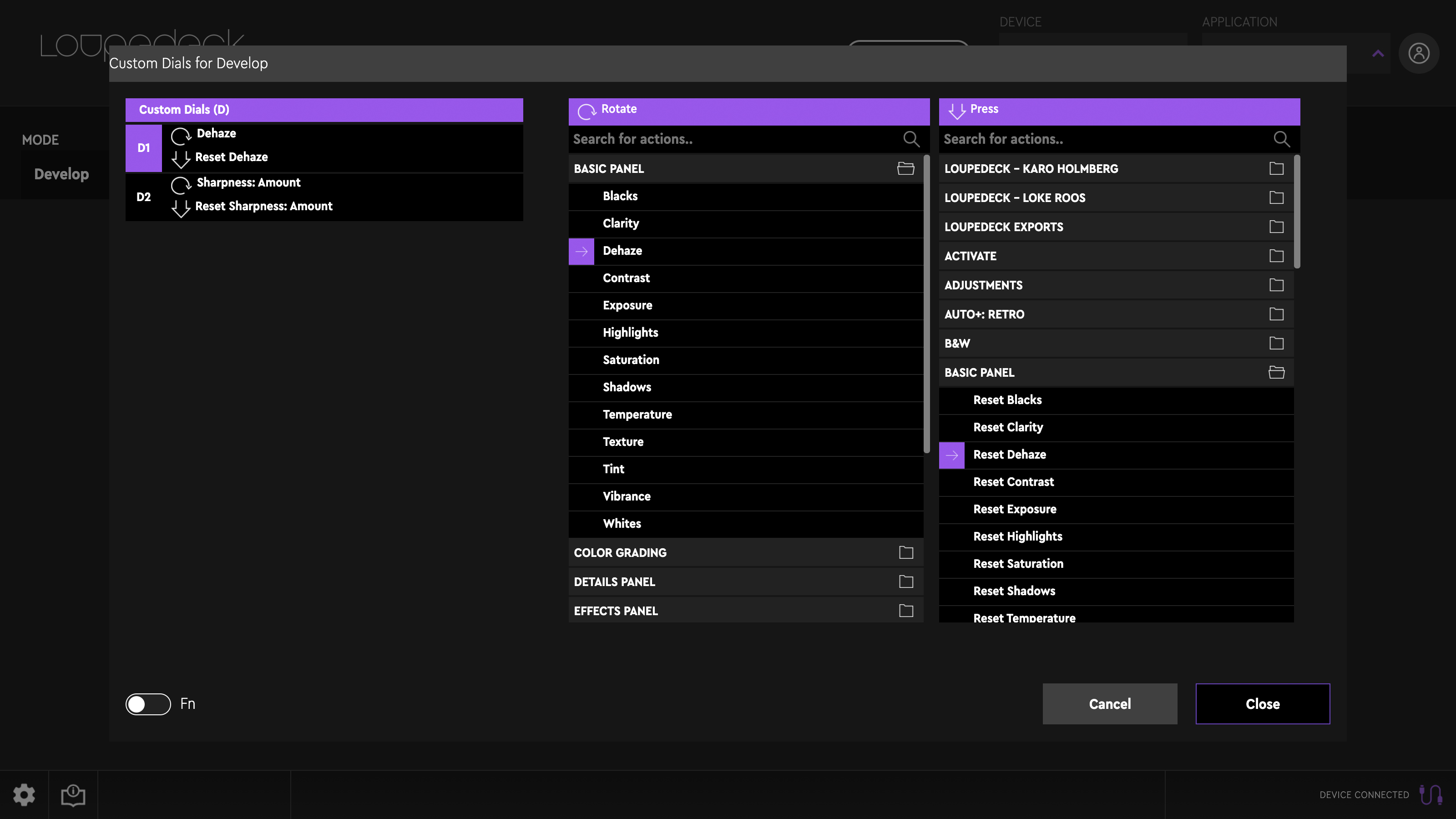
Task: Click the Rotate dial icon in header
Action: 587,110
